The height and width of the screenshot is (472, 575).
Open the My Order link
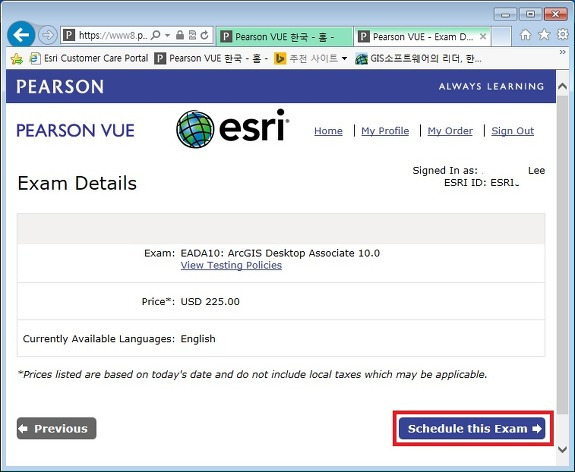[x=450, y=131]
